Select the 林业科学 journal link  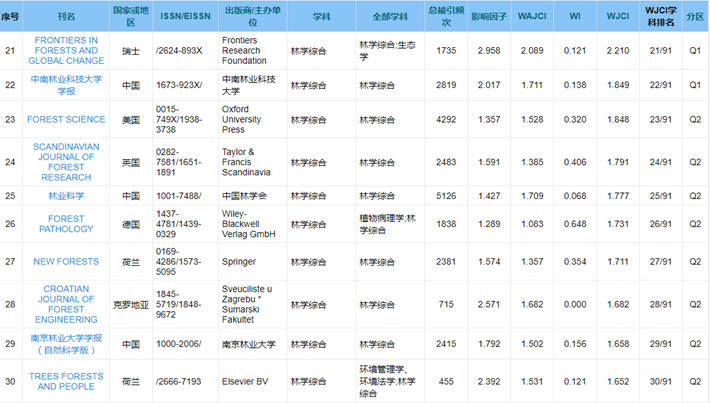[x=66, y=196]
